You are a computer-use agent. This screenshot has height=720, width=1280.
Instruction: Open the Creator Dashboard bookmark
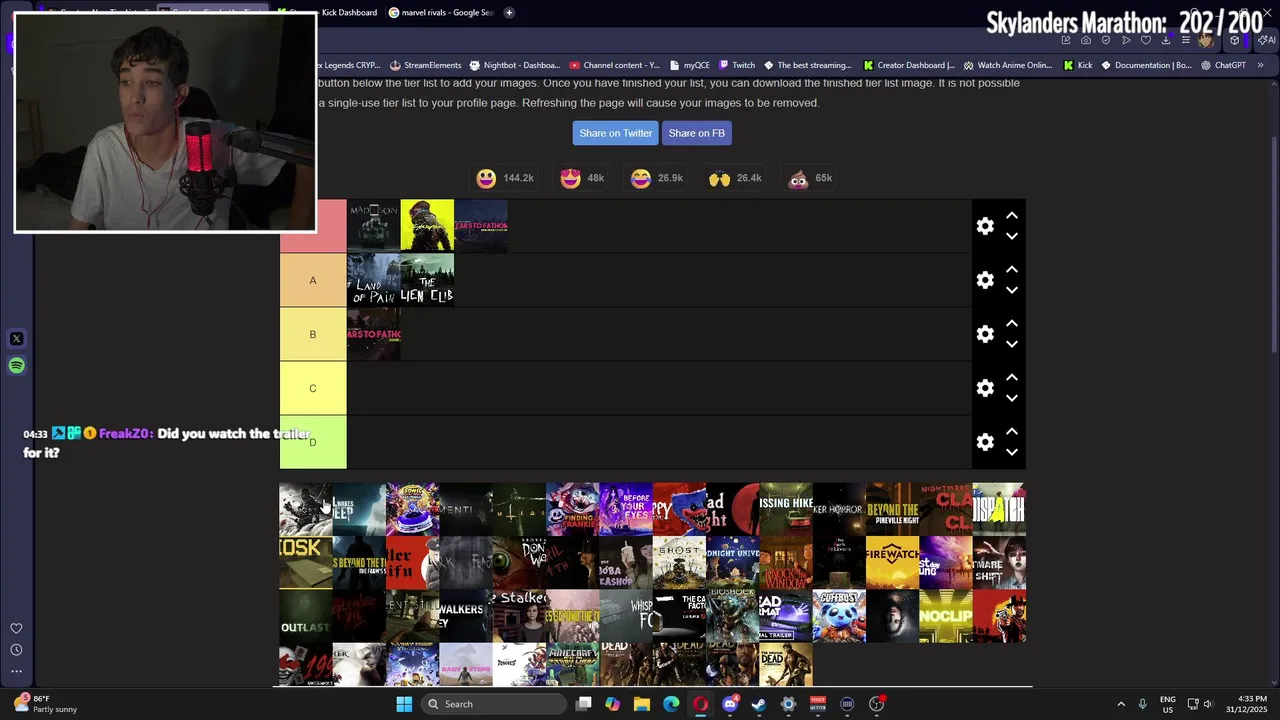[x=908, y=65]
